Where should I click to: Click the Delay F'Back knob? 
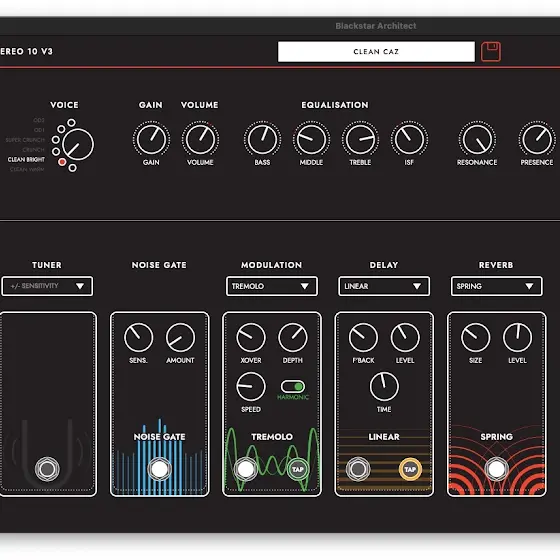(363, 338)
